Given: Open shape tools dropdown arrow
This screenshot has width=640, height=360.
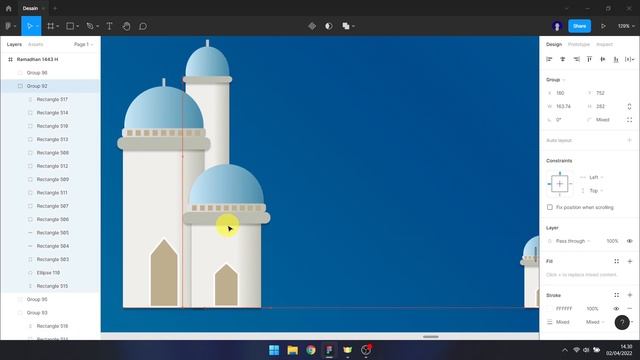Looking at the screenshot, I should click(x=78, y=26).
